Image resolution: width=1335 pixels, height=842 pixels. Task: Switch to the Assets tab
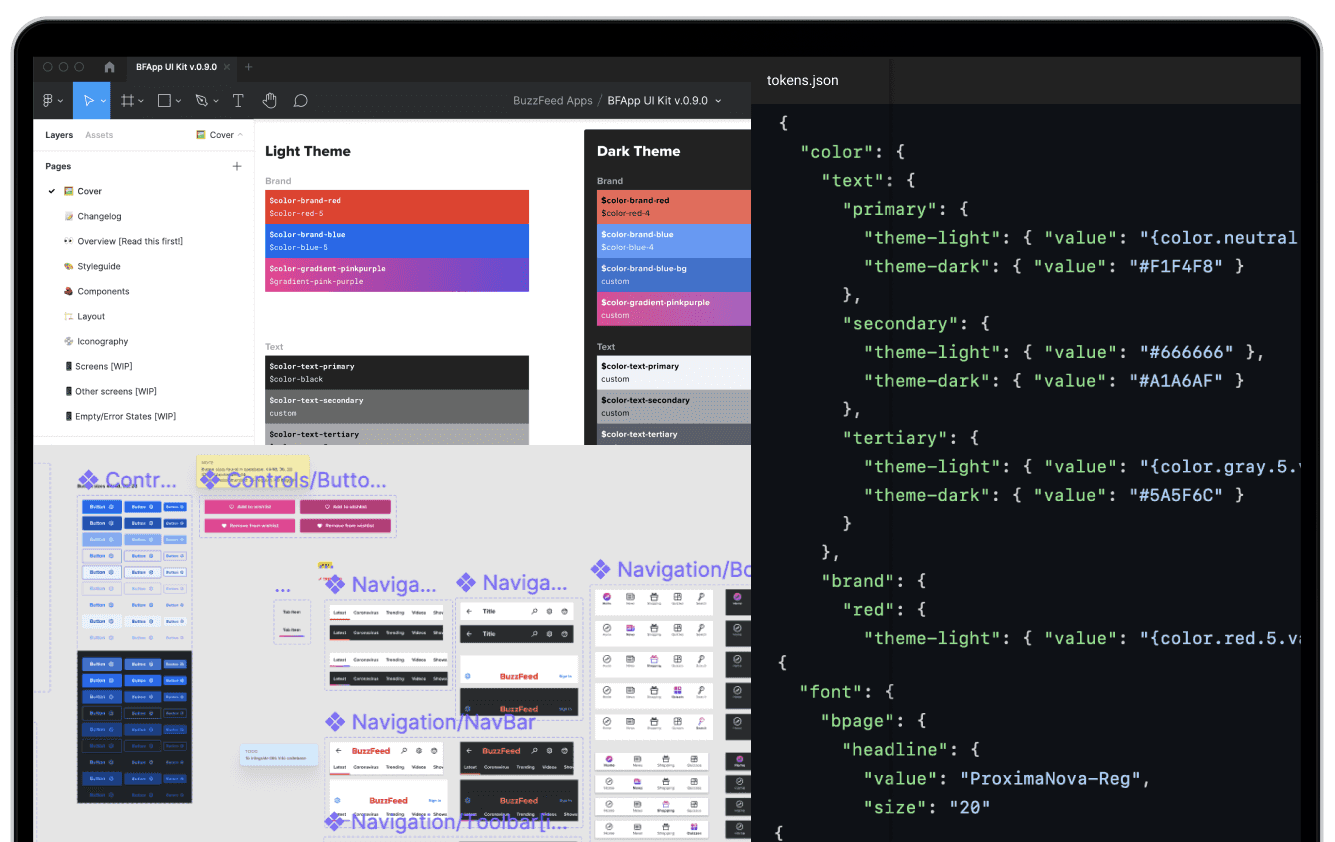tap(99, 135)
